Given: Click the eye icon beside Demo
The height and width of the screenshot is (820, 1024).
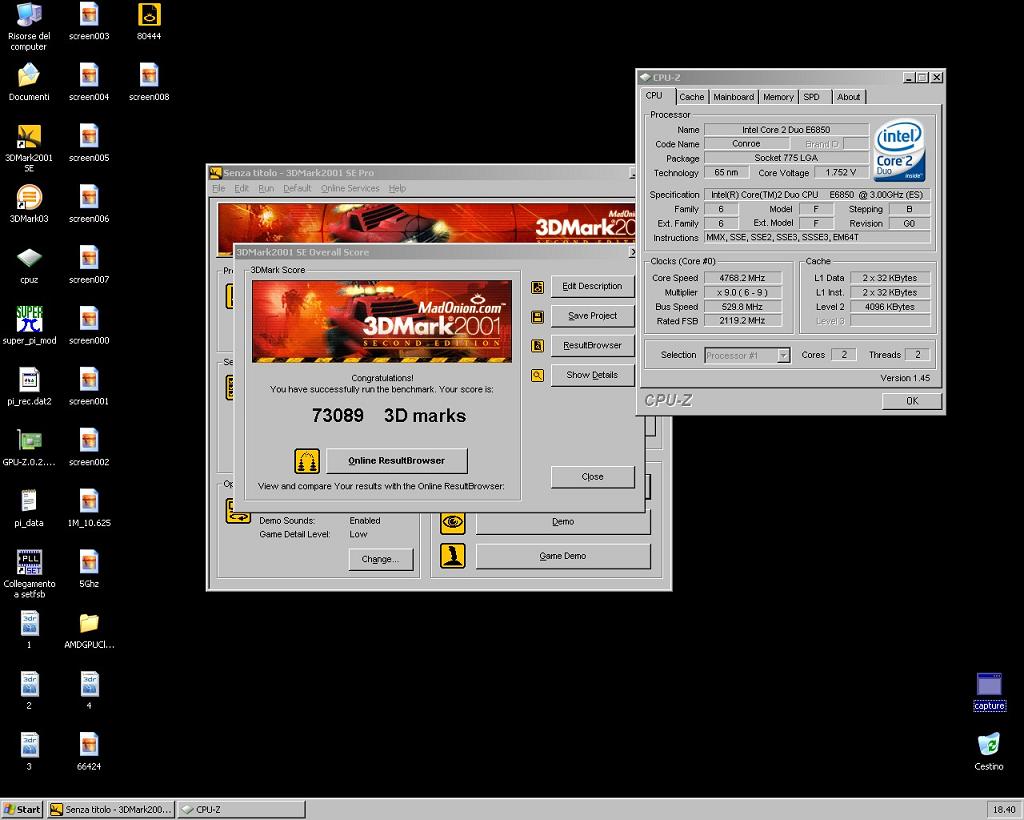Looking at the screenshot, I should (453, 522).
